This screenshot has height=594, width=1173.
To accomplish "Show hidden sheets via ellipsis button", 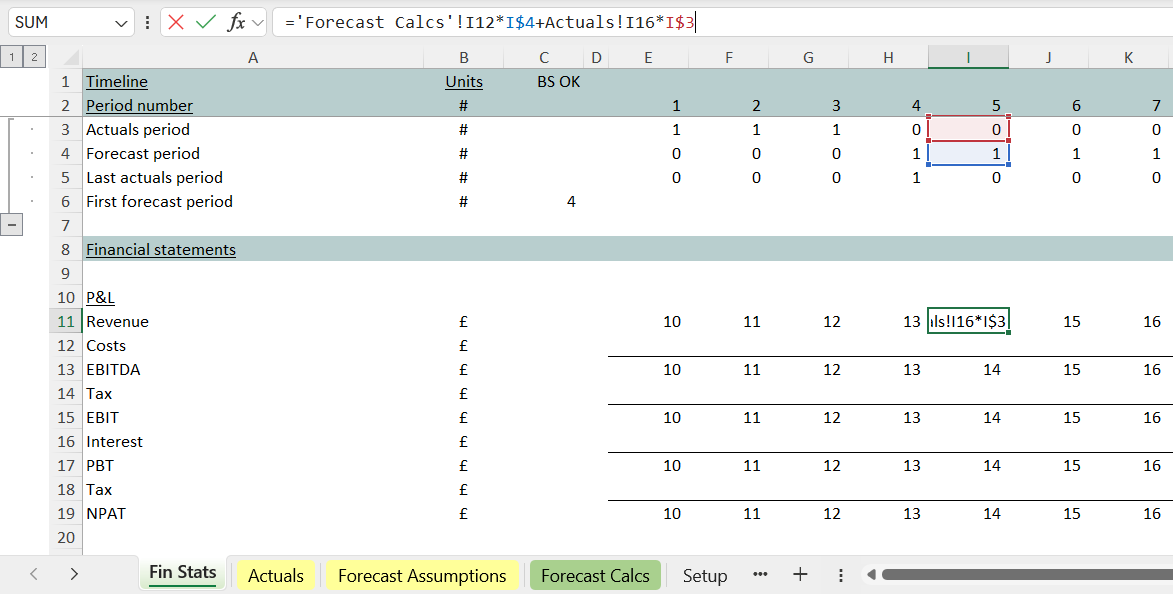I will [x=760, y=575].
